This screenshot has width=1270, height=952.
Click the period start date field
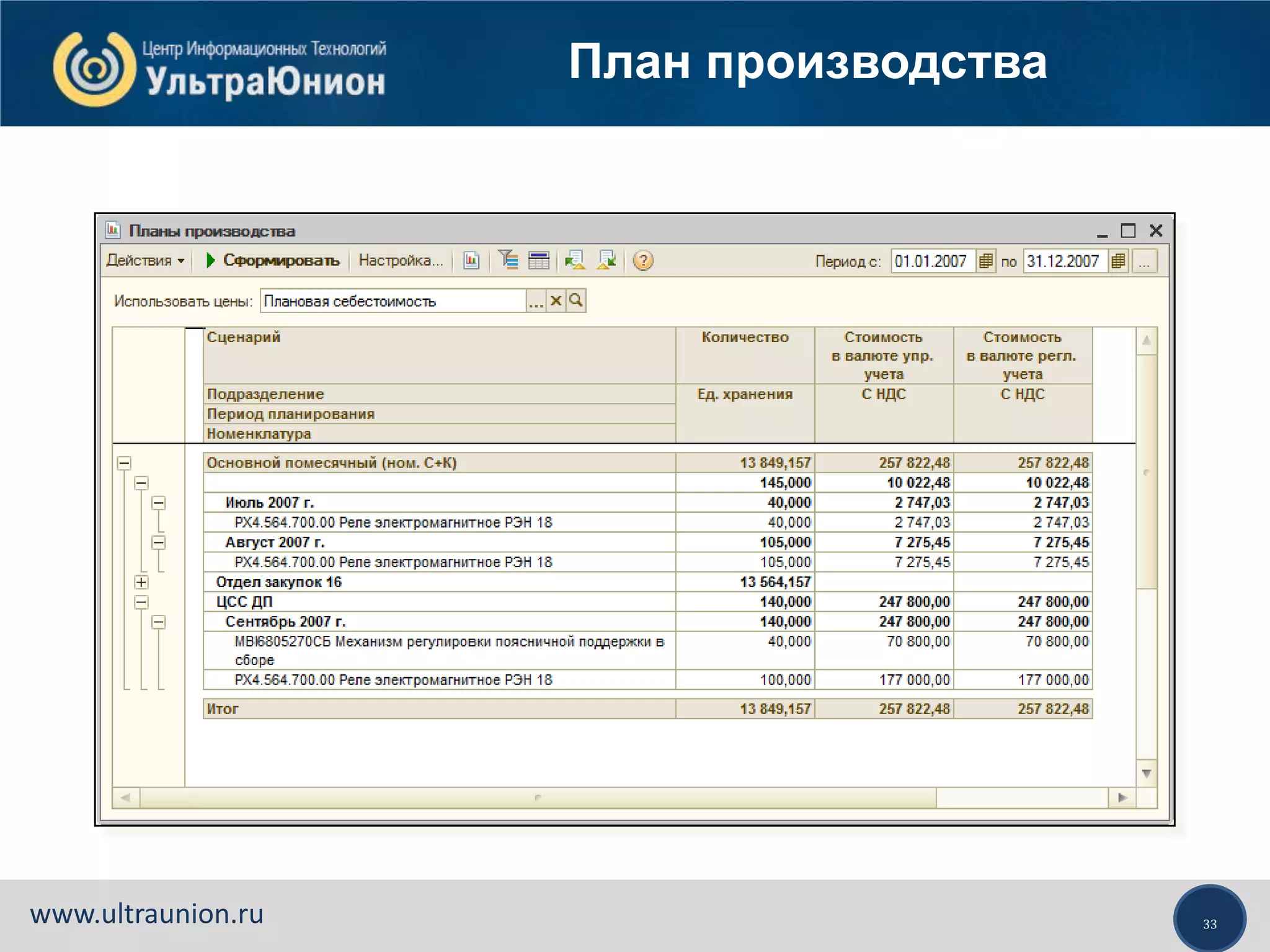933,261
